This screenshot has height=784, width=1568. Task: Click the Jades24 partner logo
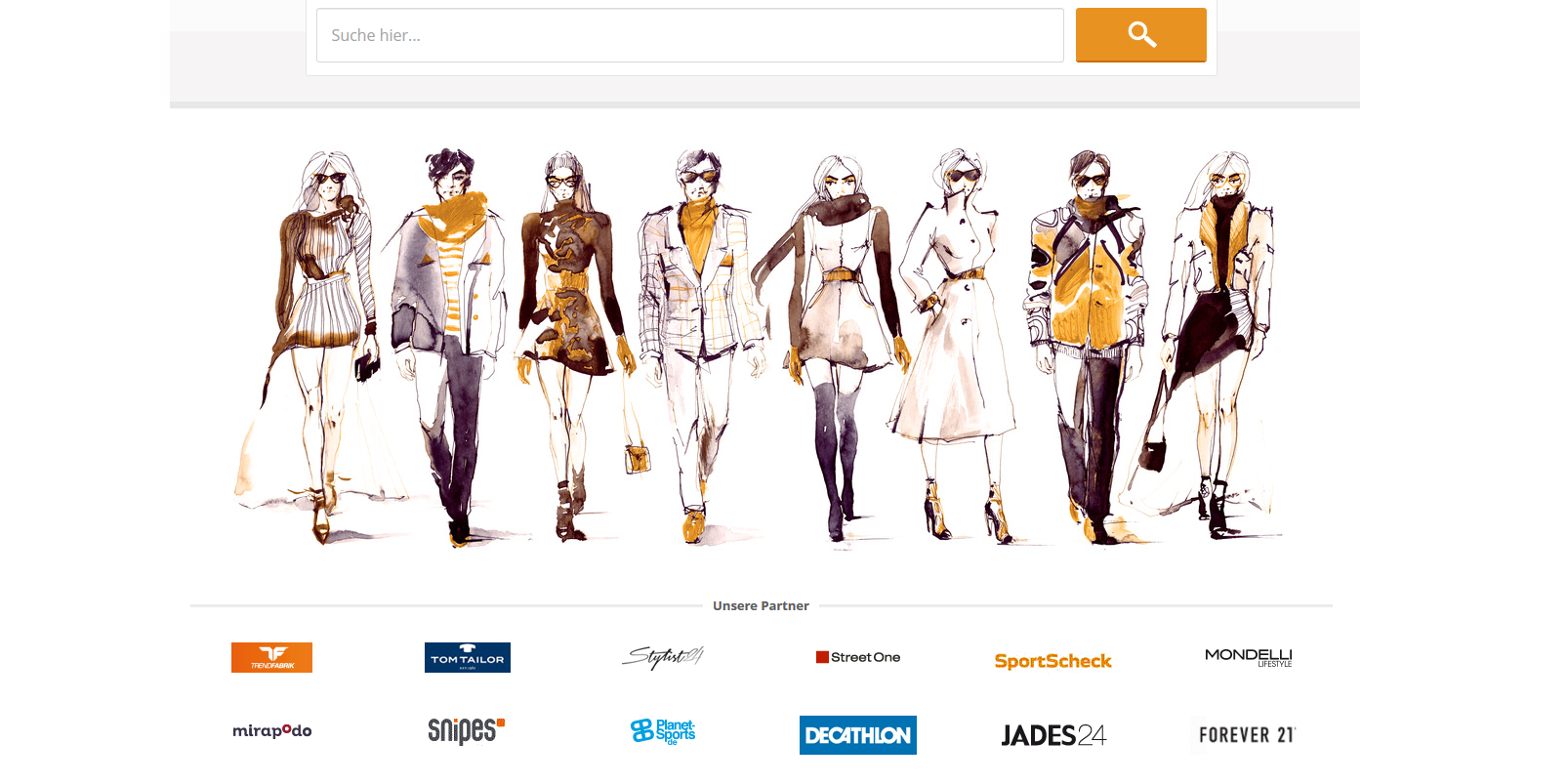click(x=1052, y=735)
